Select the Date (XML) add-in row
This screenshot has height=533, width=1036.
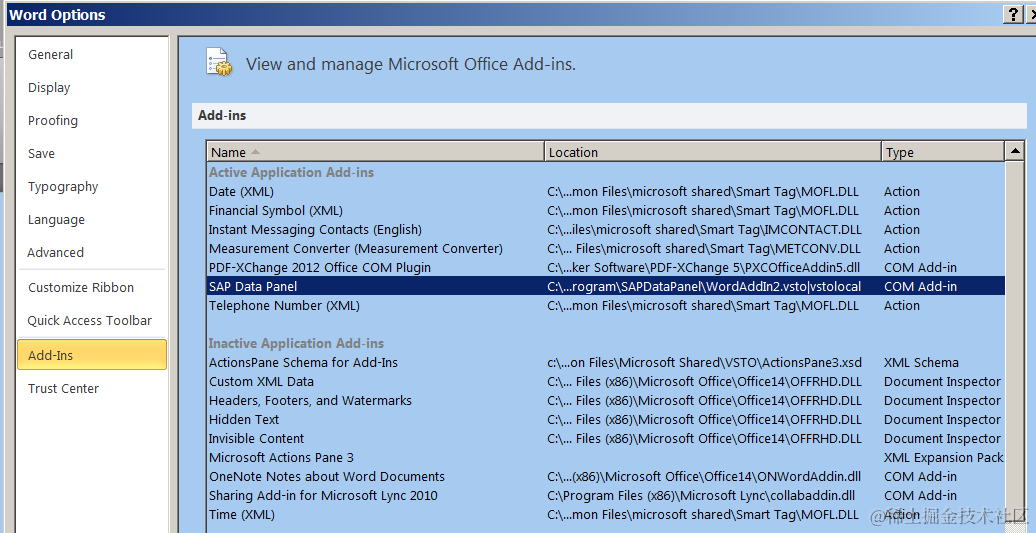tap(606, 192)
